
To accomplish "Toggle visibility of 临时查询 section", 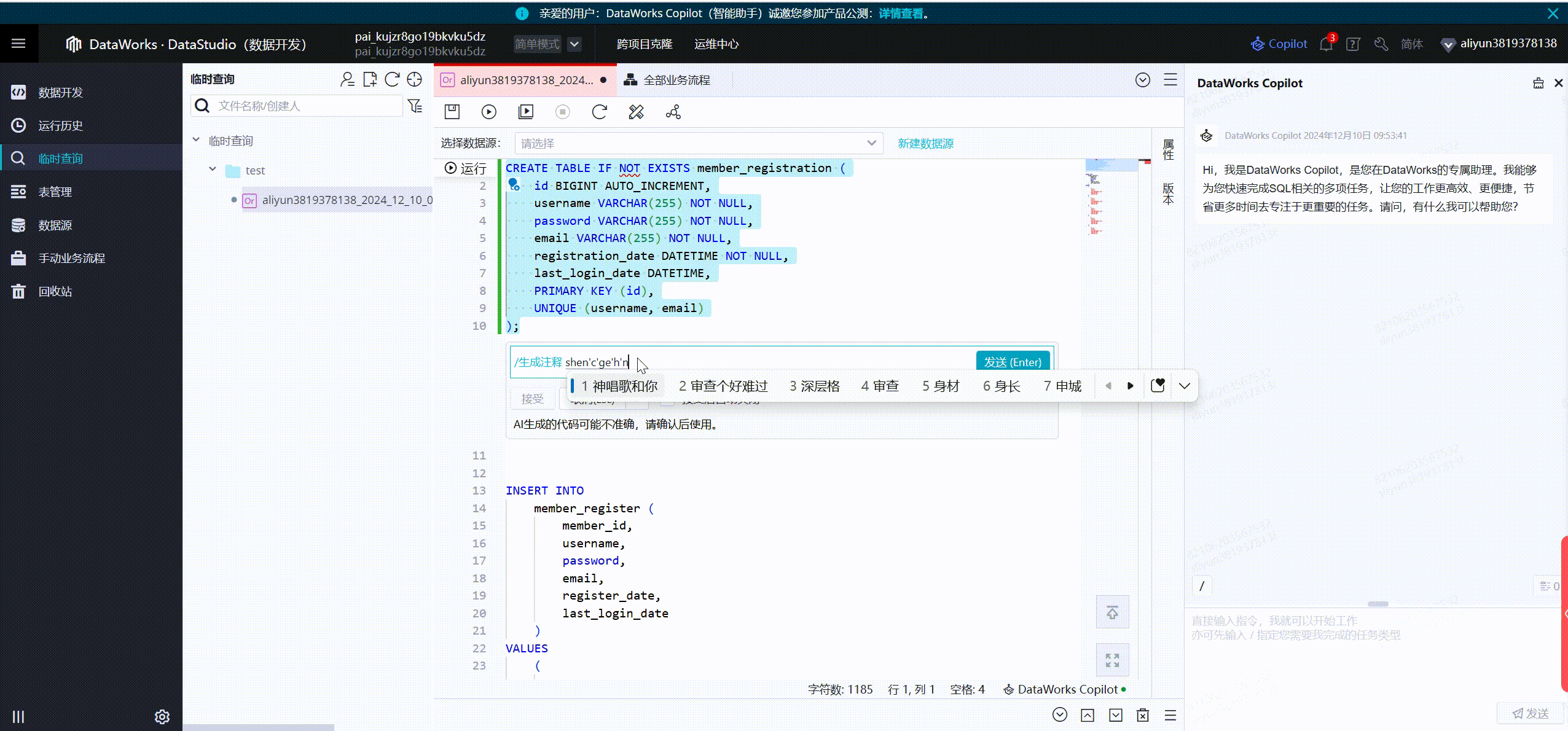I will pyautogui.click(x=196, y=140).
